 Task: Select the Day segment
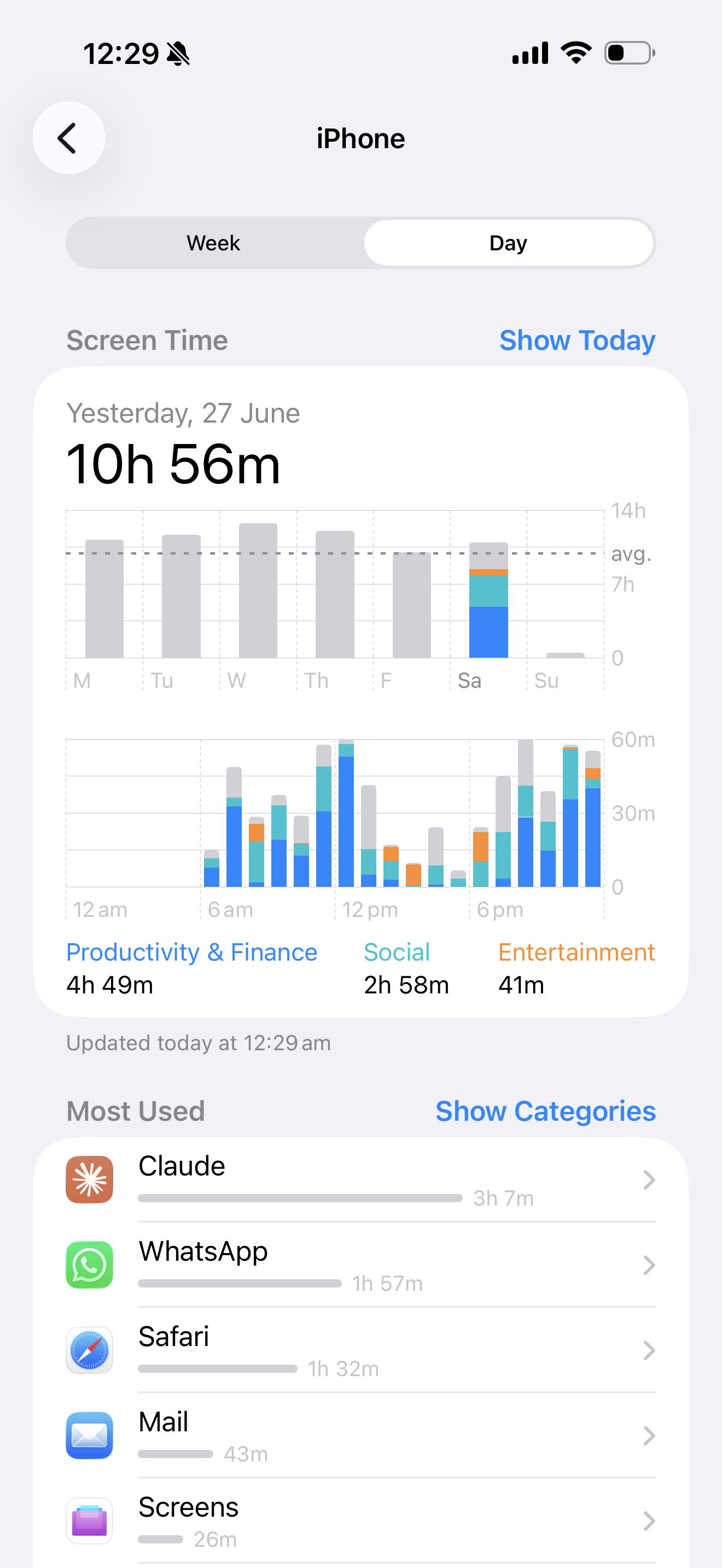(508, 243)
